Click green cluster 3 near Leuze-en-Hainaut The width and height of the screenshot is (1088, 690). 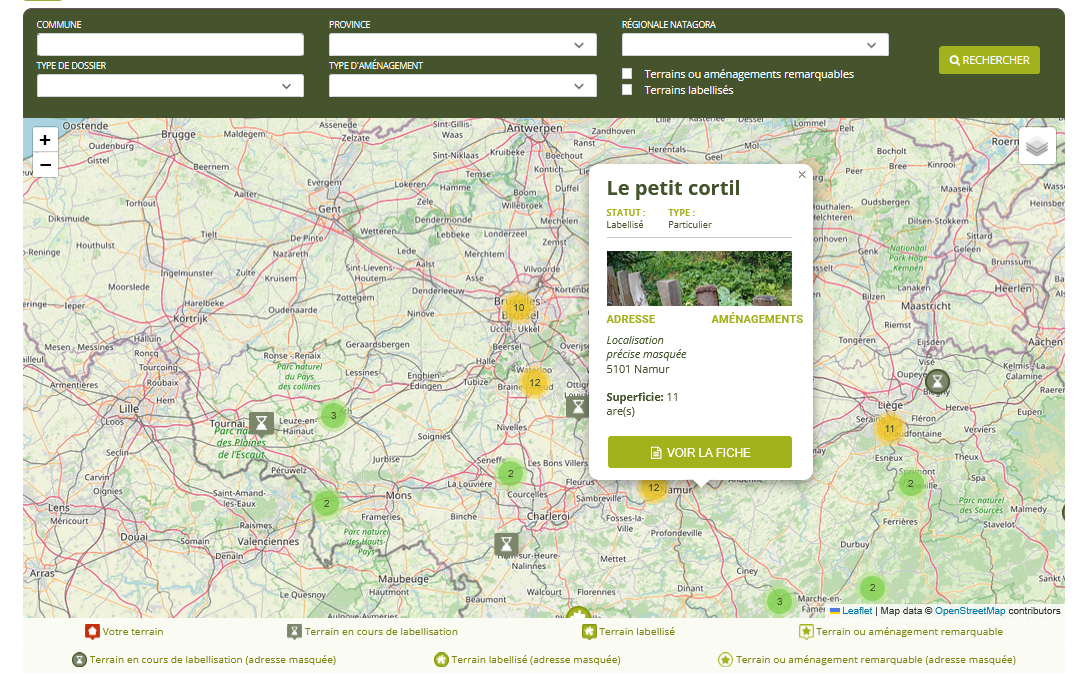(x=333, y=415)
